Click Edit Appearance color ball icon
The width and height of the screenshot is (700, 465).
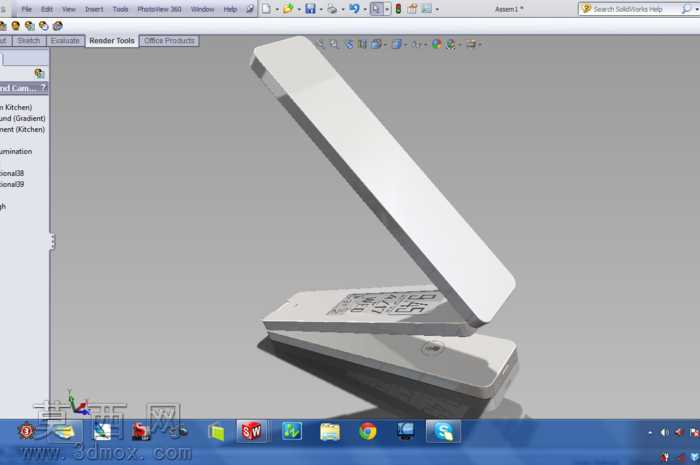coord(437,44)
